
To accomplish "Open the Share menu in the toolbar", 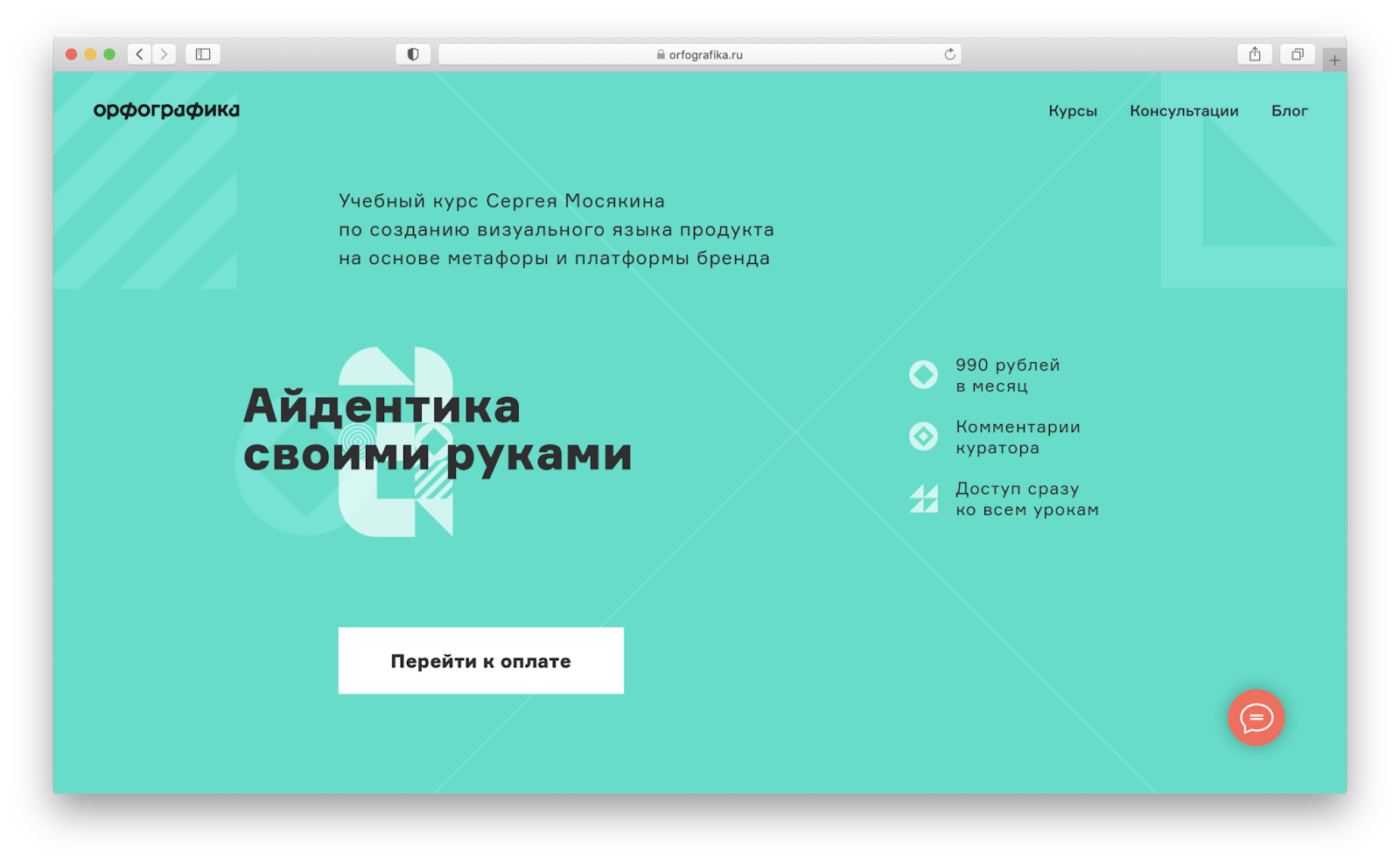I will [1255, 54].
